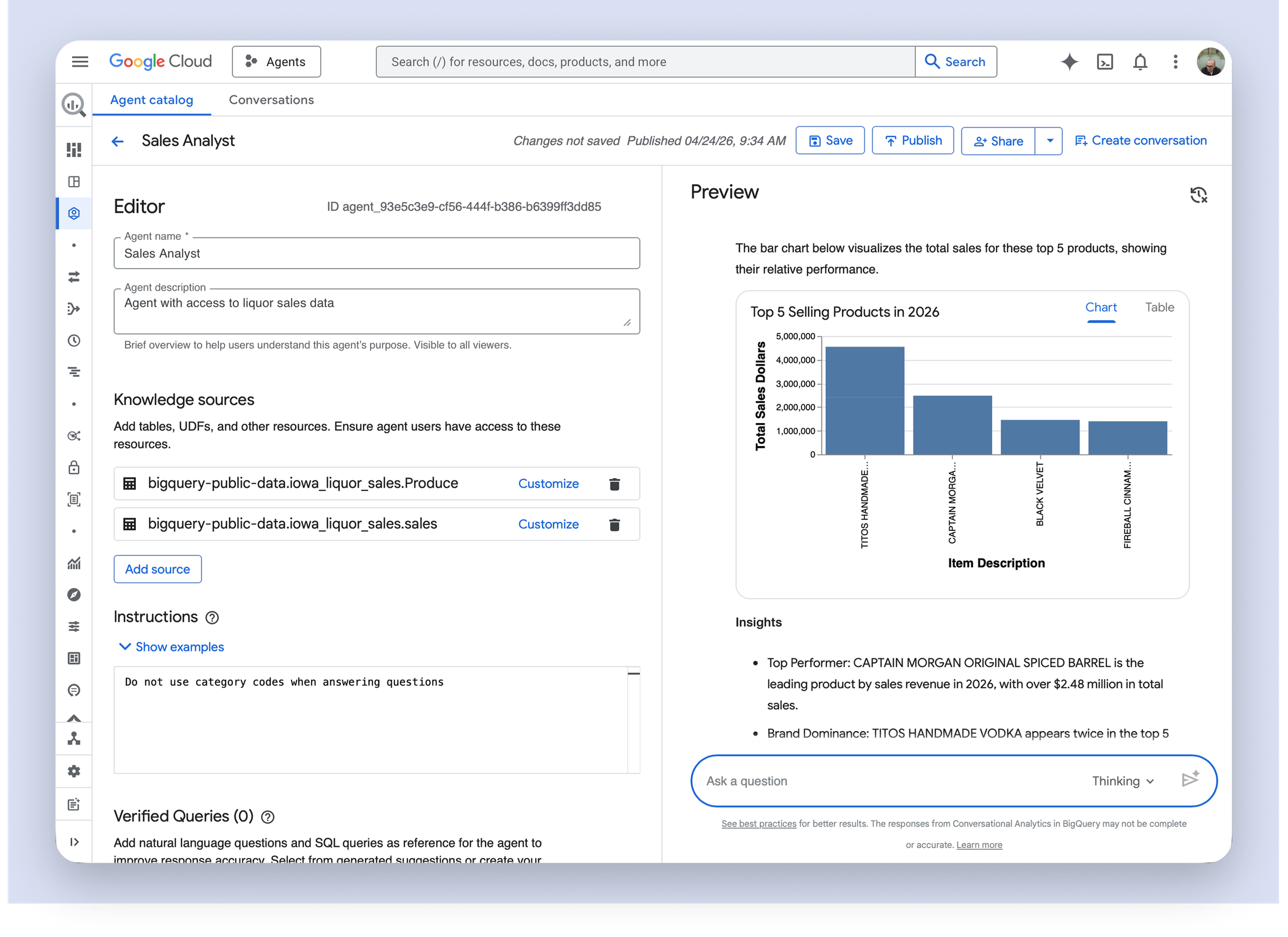Customize the iowa_liquor_sales.sales source

(x=548, y=524)
